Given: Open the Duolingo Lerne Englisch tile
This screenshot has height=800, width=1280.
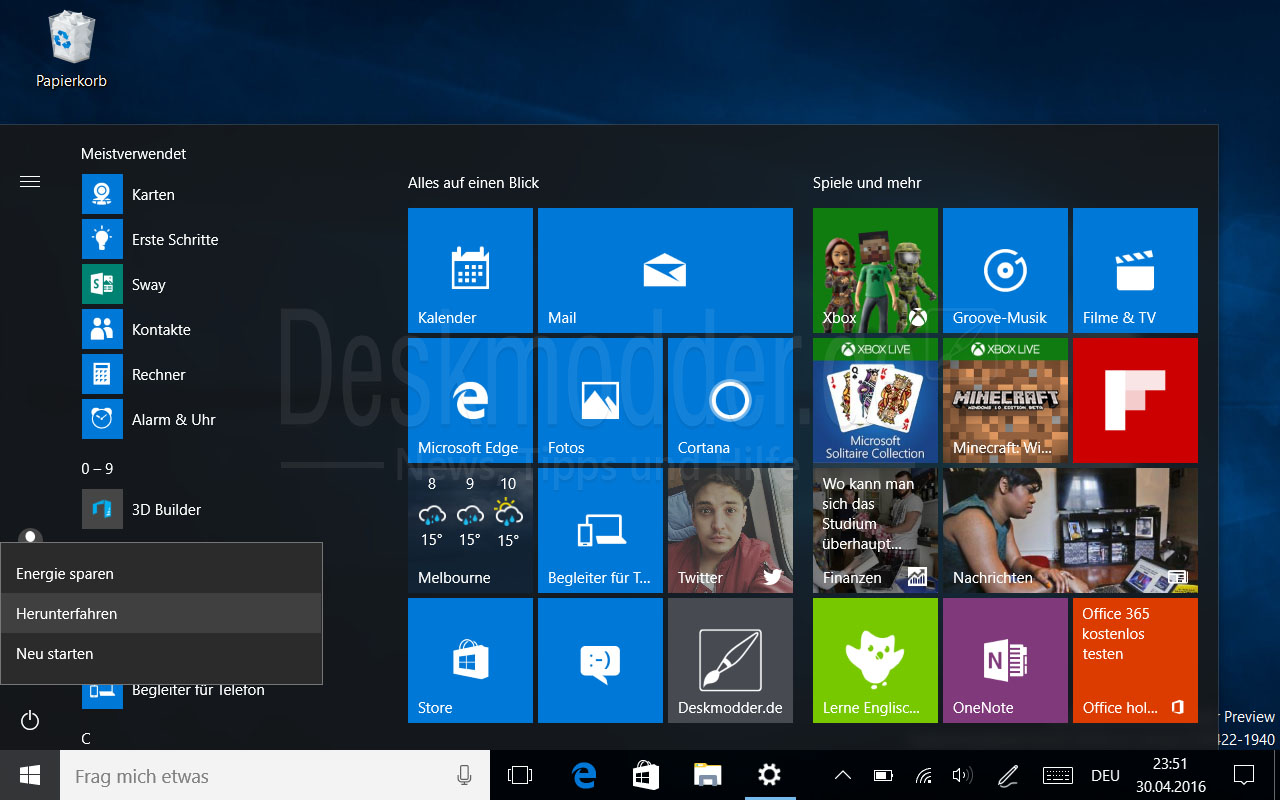Looking at the screenshot, I should (875, 660).
